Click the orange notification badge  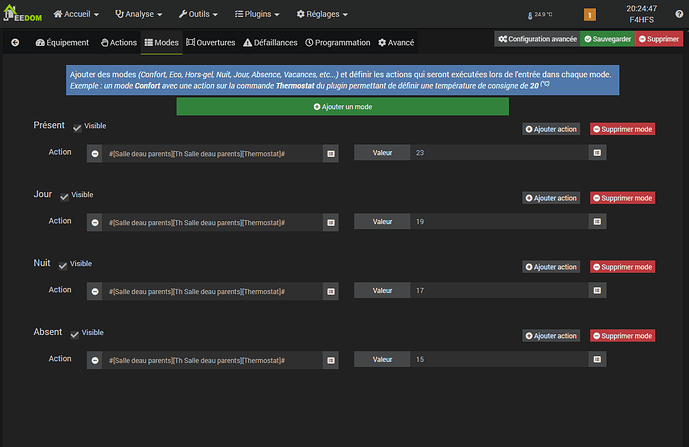point(590,15)
